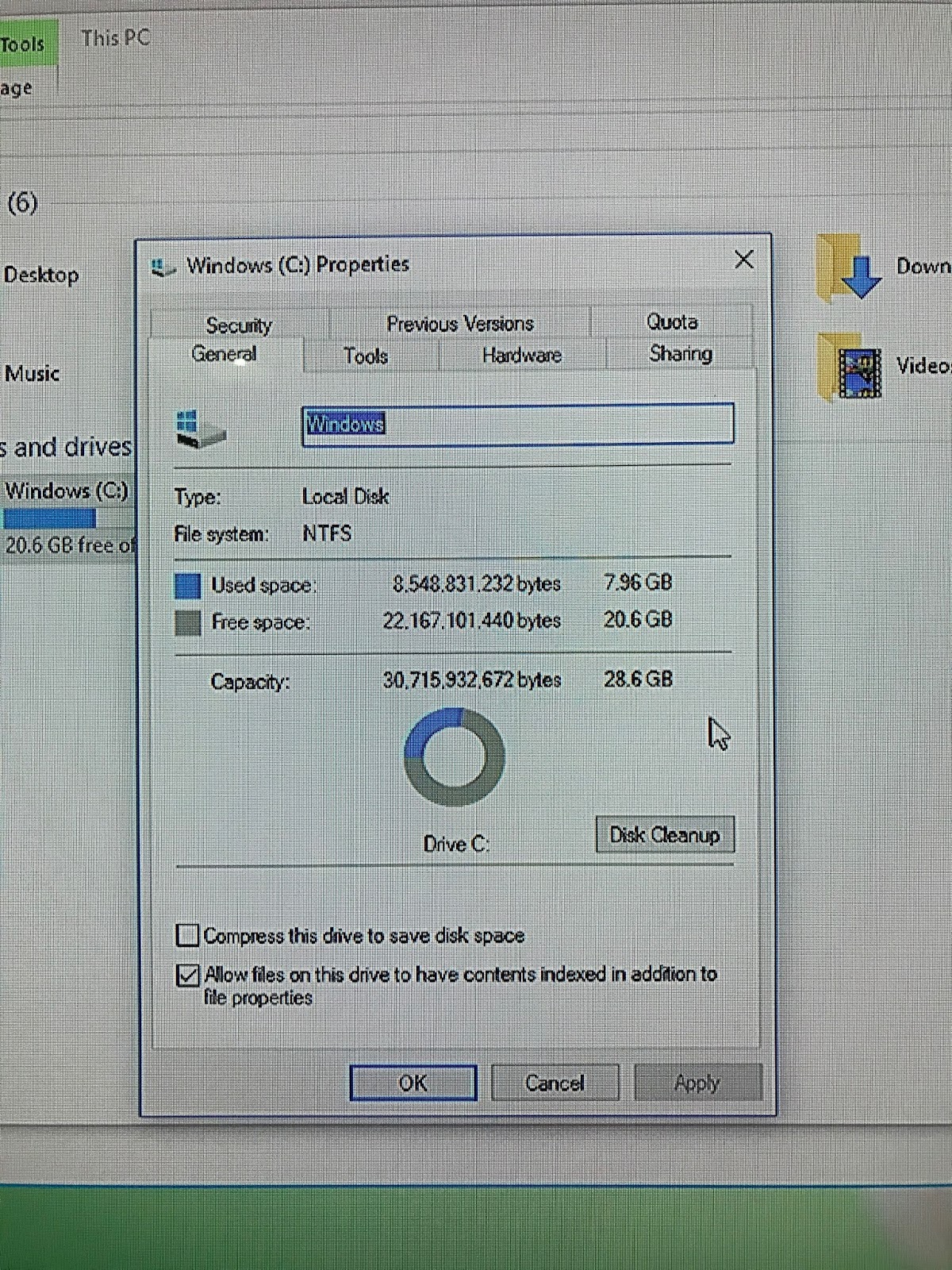This screenshot has width=952, height=1270.
Task: Click the "Drive C:" label under the chart
Action: click(x=456, y=844)
